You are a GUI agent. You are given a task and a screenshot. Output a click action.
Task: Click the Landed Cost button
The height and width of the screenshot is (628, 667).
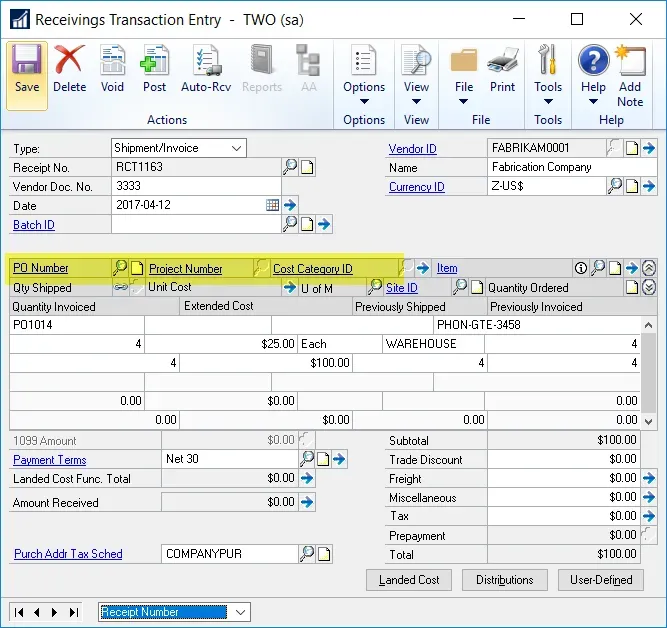point(408,580)
